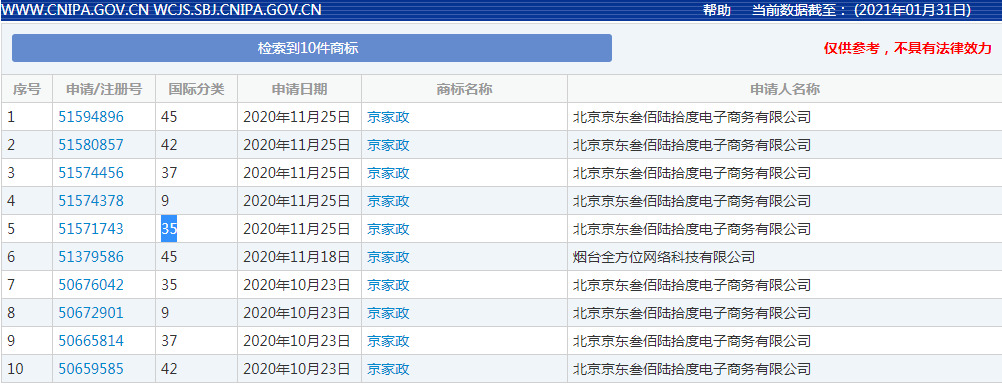
Task: Click the 国际分类 column header
Action: (x=196, y=89)
